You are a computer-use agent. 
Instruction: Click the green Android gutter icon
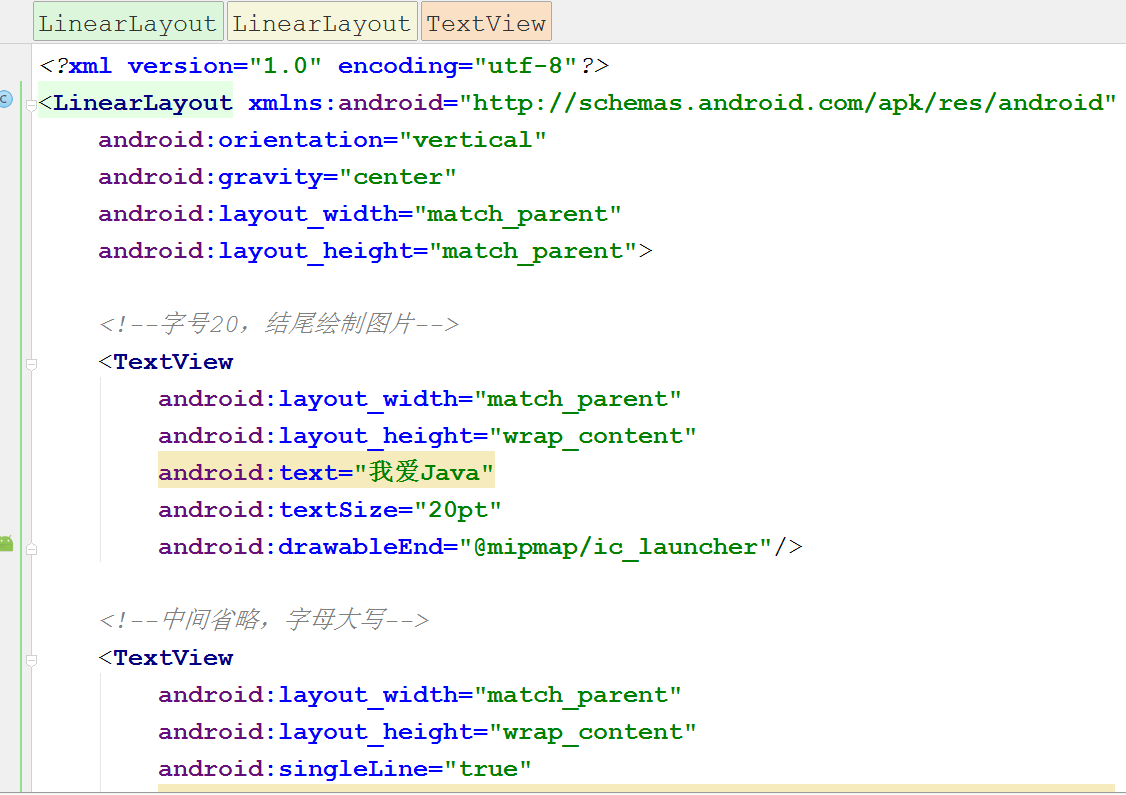(6, 543)
